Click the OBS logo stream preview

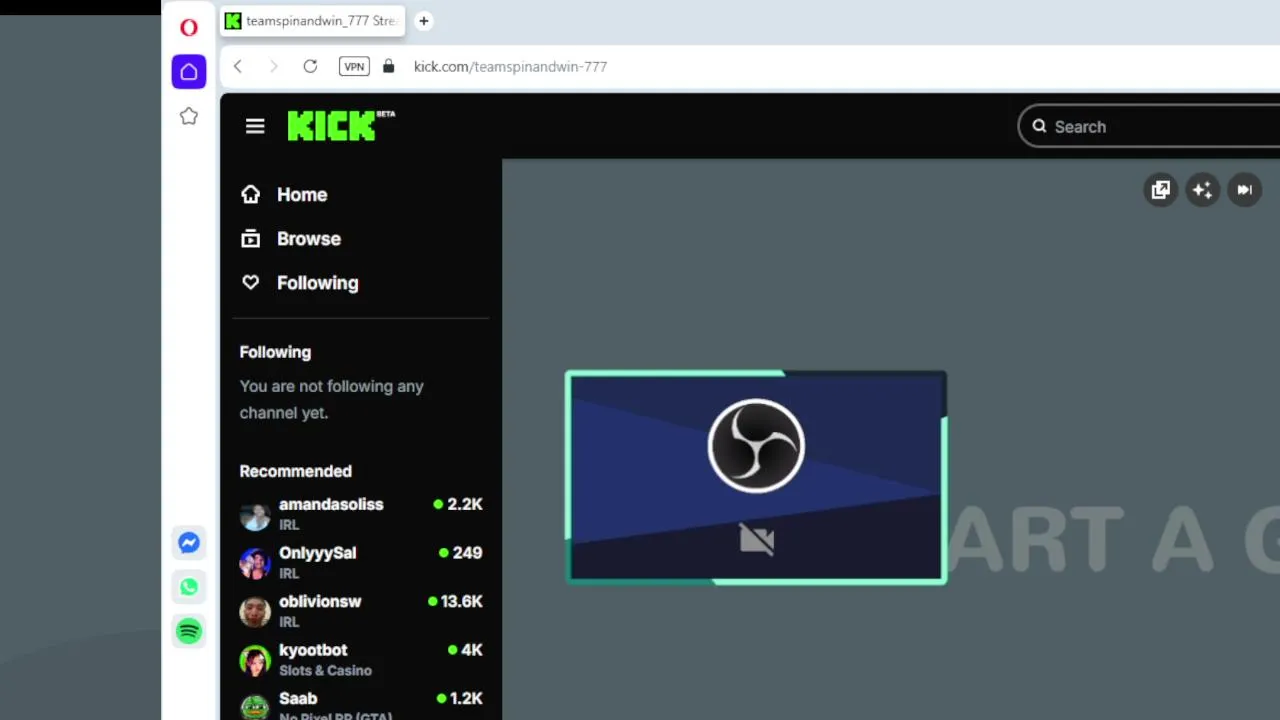[756, 446]
